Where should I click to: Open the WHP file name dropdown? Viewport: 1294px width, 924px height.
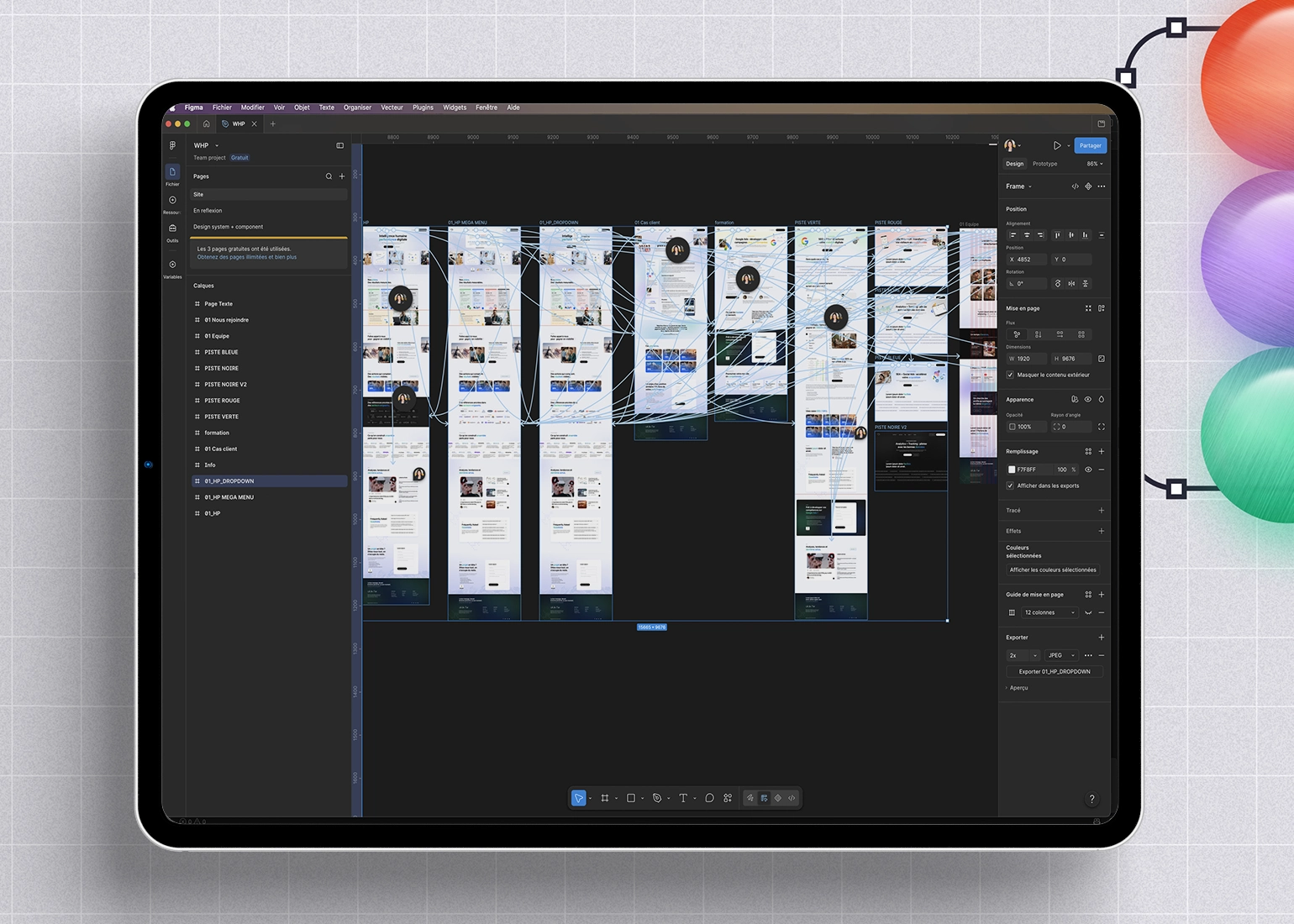pyautogui.click(x=207, y=145)
